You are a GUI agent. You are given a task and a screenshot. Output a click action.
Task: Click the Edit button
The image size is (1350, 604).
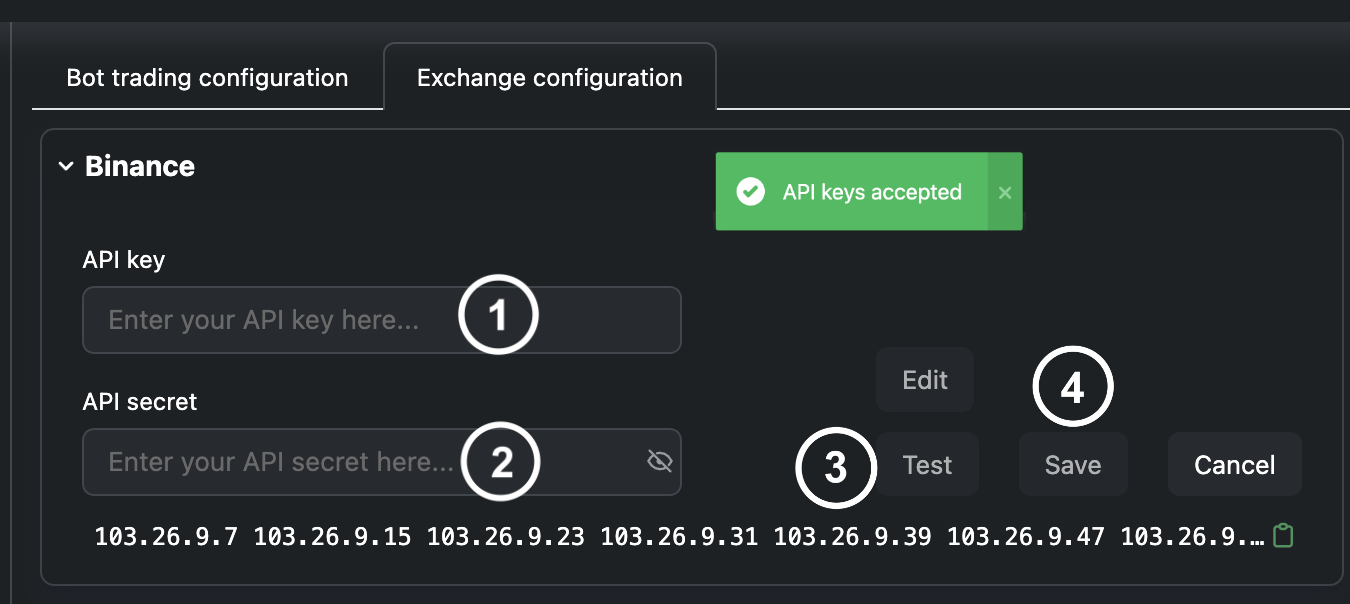click(x=925, y=380)
